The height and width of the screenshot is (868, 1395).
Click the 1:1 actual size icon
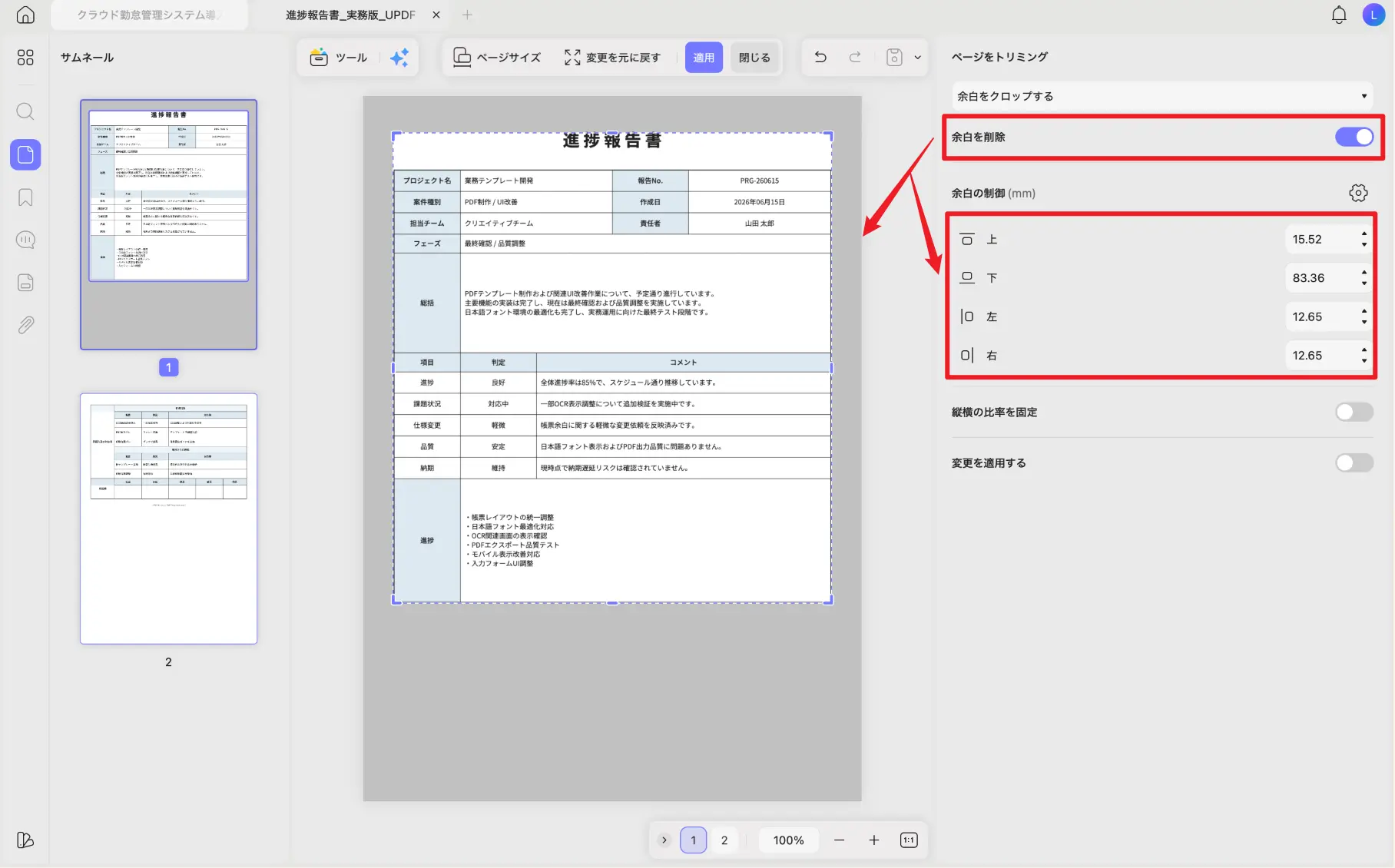pyautogui.click(x=909, y=840)
